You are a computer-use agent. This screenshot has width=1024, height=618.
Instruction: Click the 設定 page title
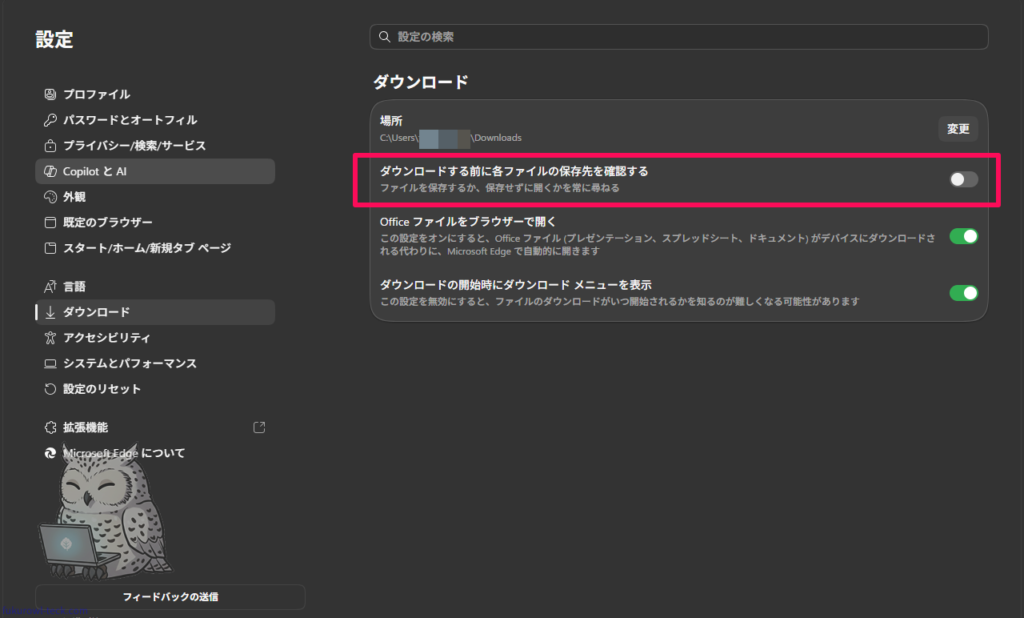[54, 39]
